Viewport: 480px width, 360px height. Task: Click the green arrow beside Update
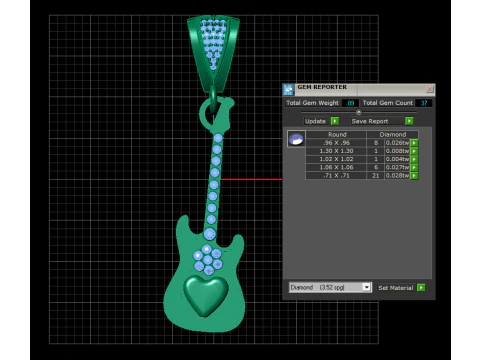(x=335, y=121)
